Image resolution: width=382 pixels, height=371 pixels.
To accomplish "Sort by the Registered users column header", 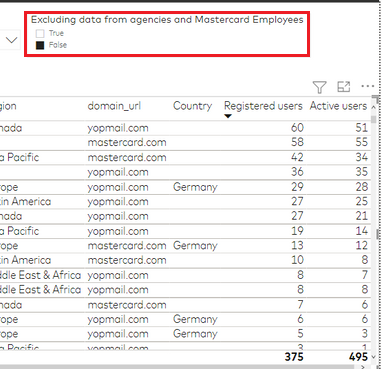I will tap(263, 106).
